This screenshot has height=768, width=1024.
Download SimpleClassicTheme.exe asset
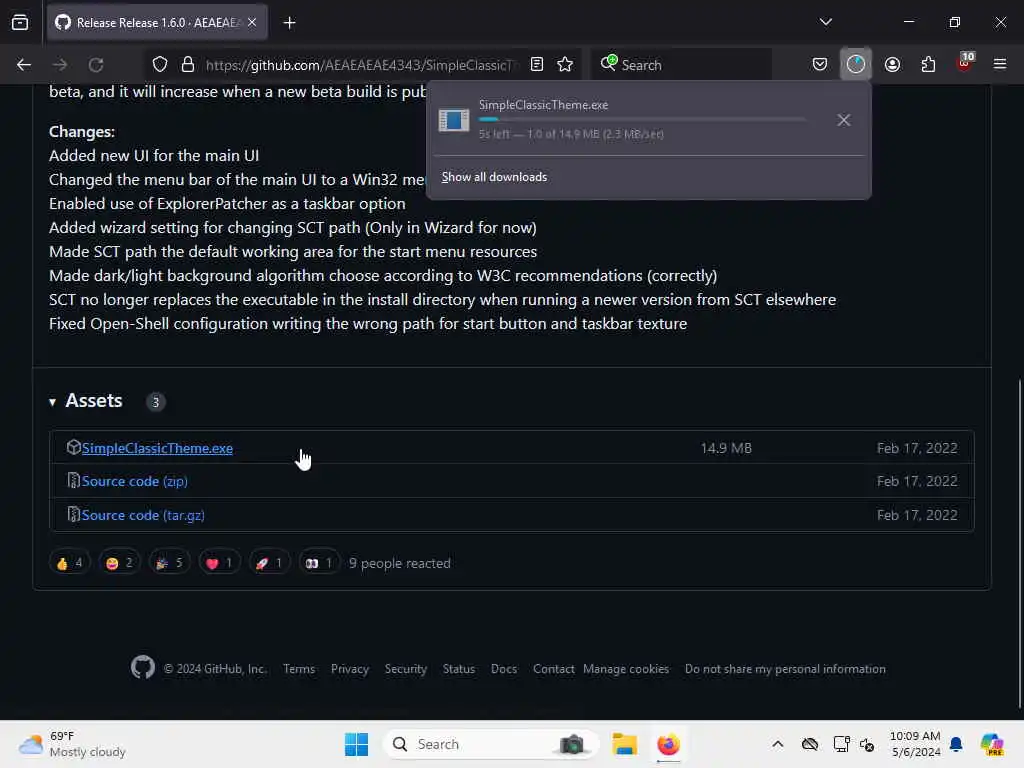click(x=157, y=449)
